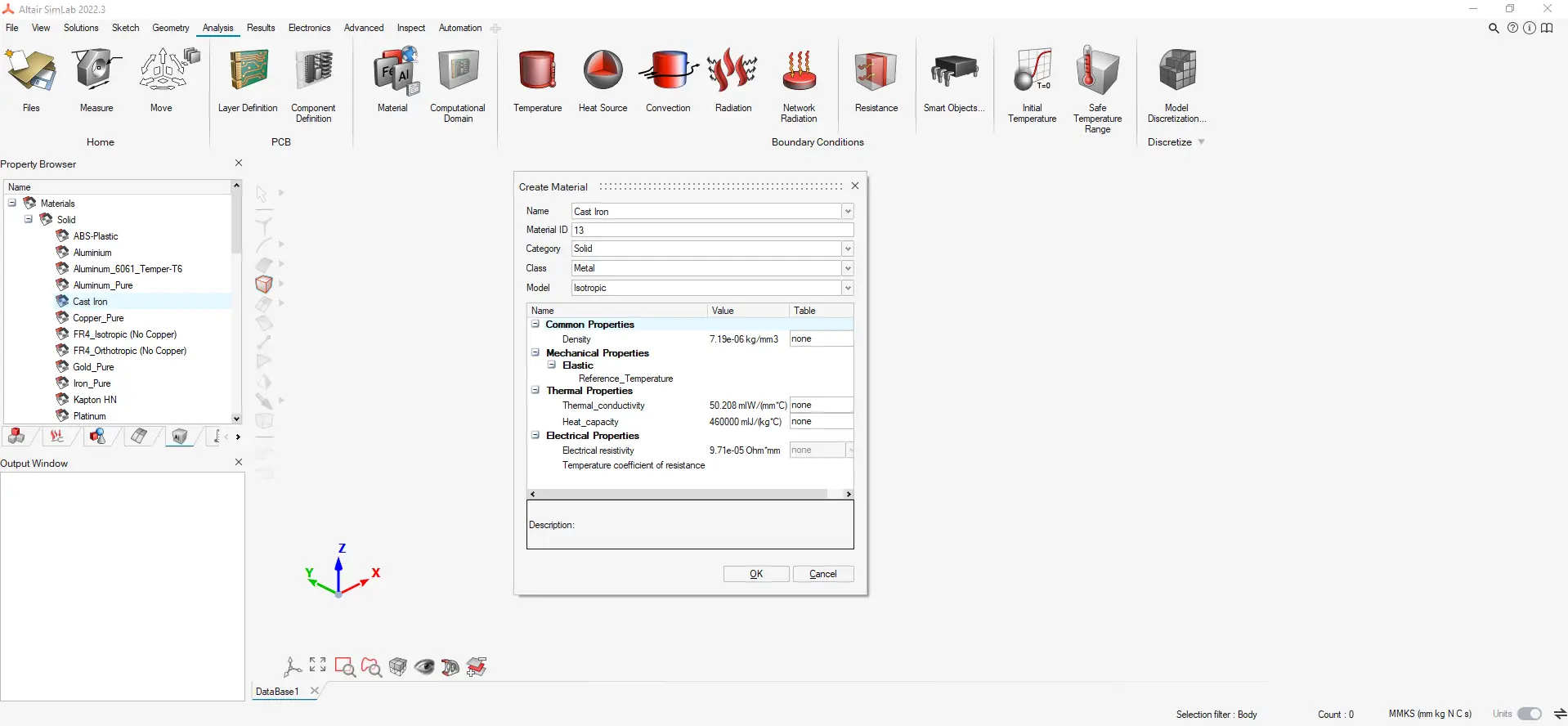The image size is (1568, 726).
Task: Toggle the Units switch in status bar
Action: pyautogui.click(x=1529, y=714)
